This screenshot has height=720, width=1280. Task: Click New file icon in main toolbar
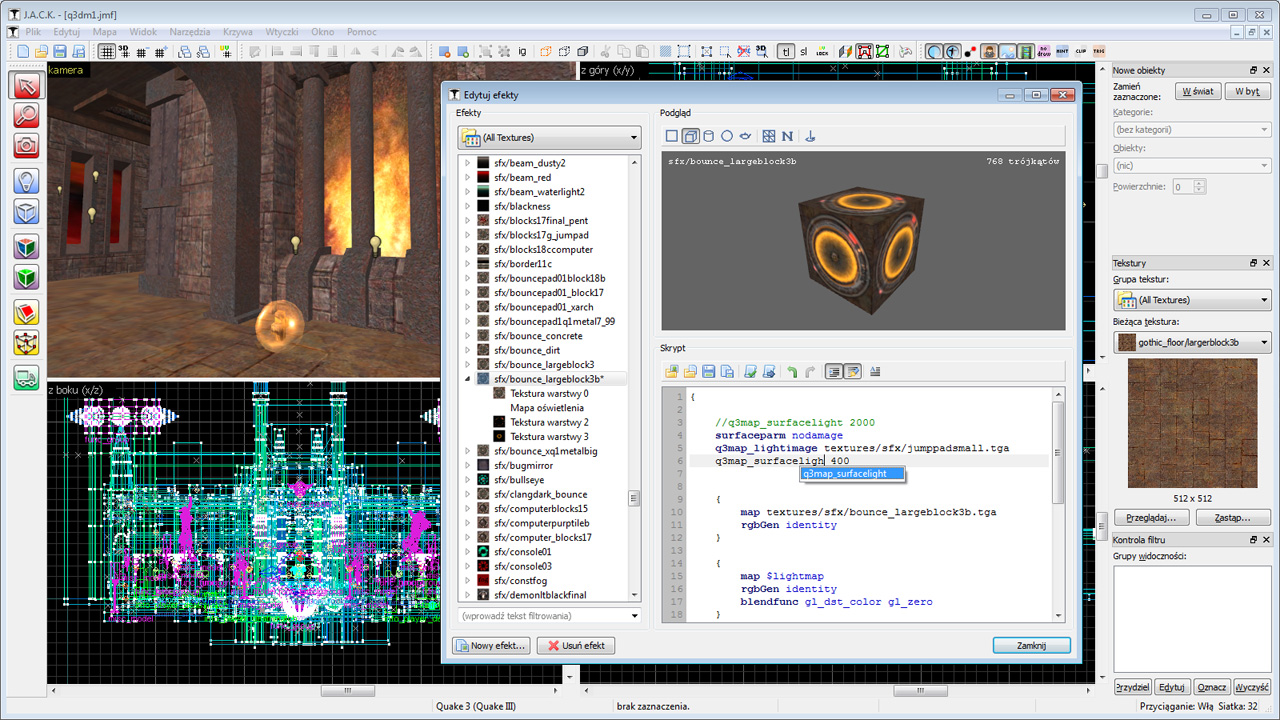tap(23, 51)
